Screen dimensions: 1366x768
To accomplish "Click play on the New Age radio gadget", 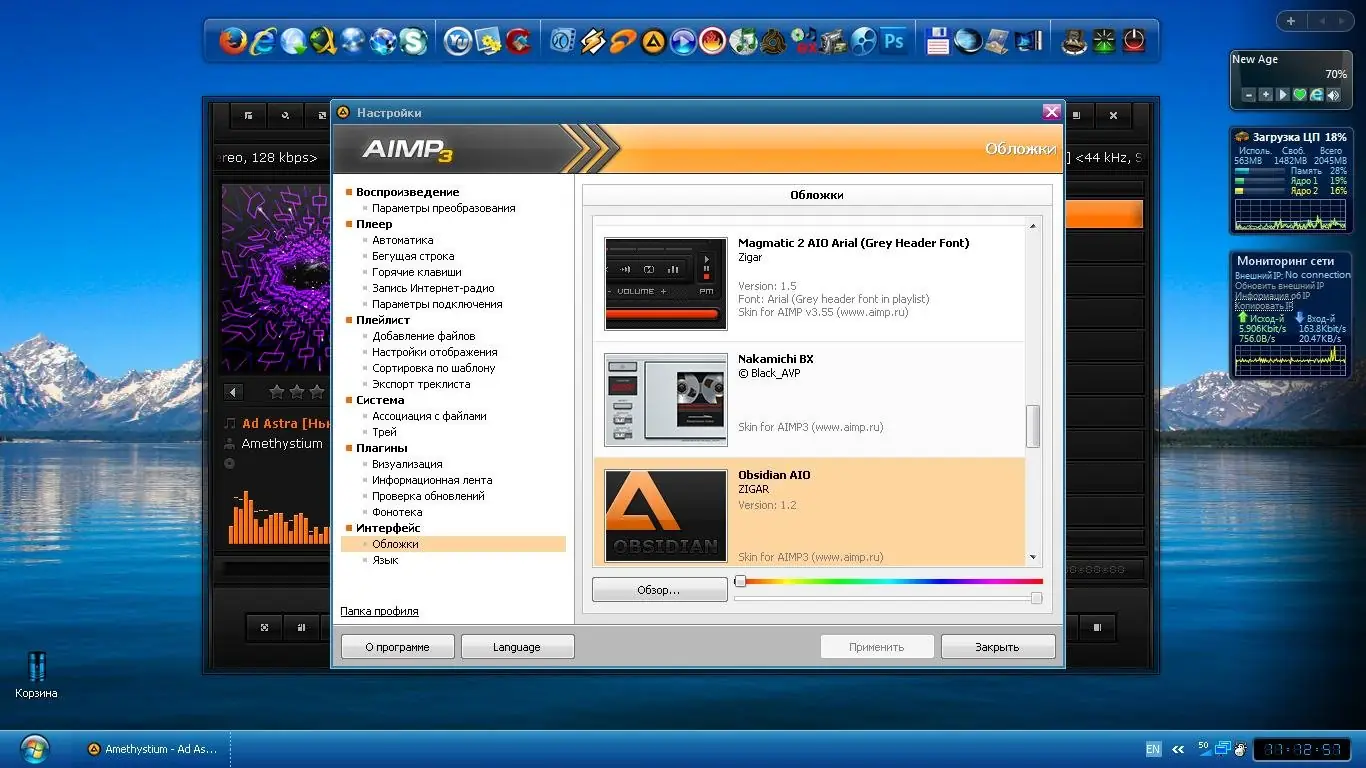I will (x=1283, y=95).
